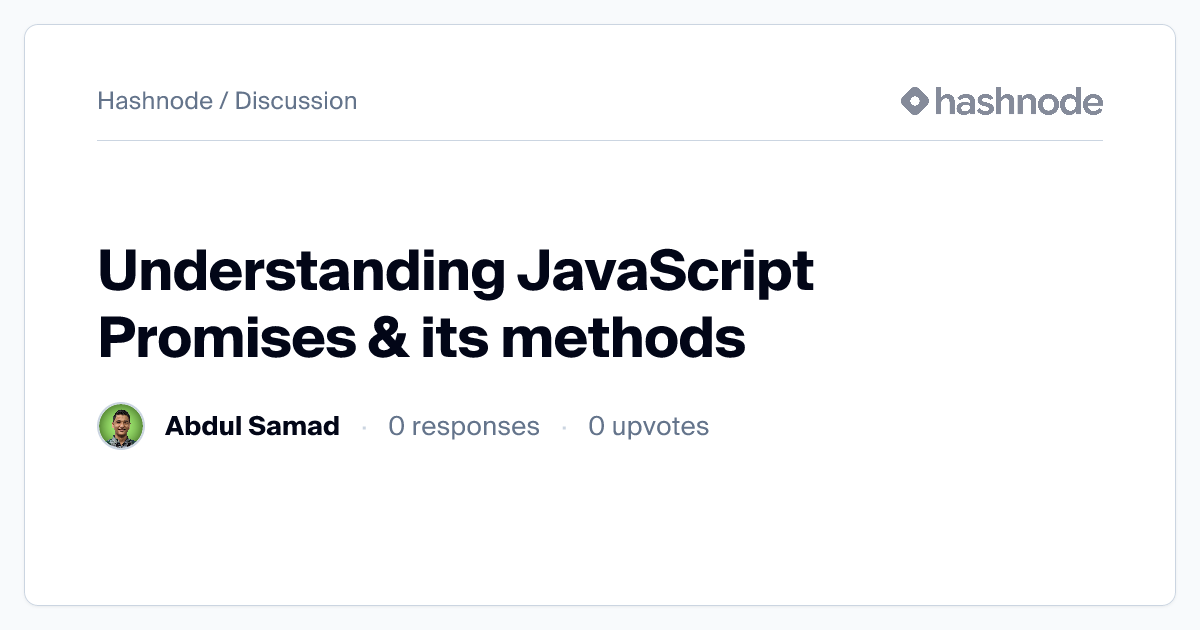
Task: Select "Discussion" in the breadcrumb
Action: pos(296,101)
